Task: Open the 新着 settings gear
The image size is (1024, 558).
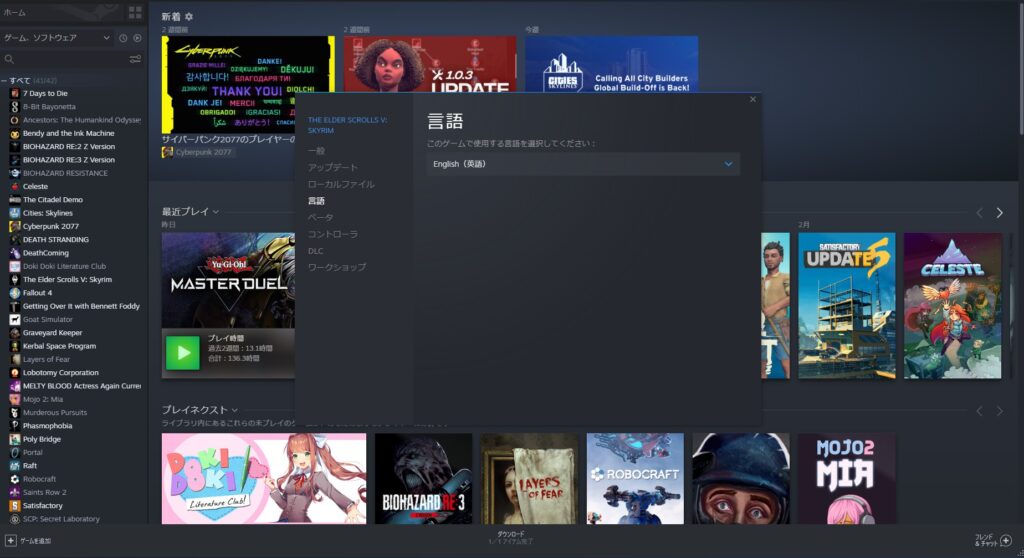Action: pyautogui.click(x=189, y=16)
